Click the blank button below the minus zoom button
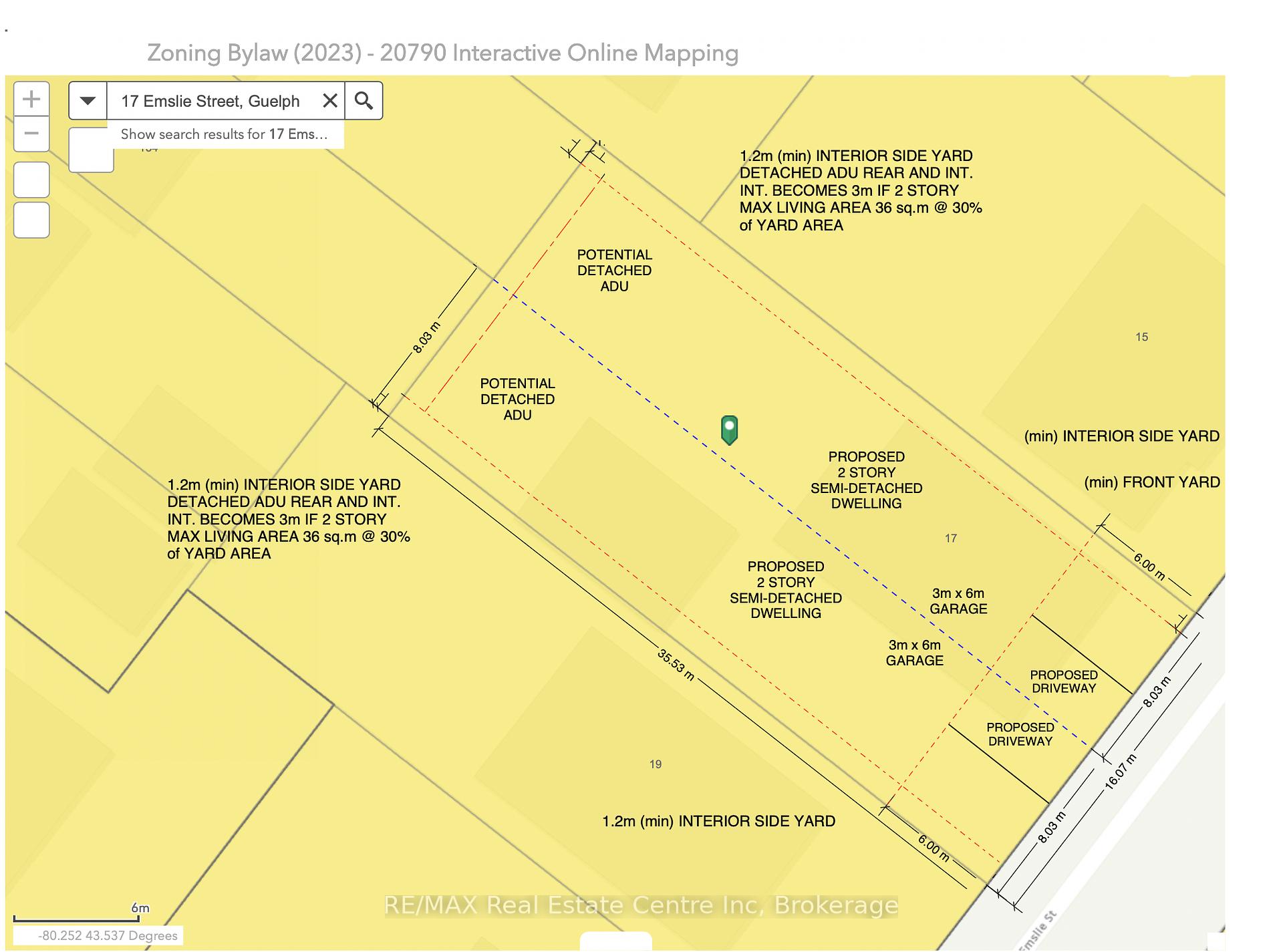Viewport: 1283px width, 952px height. point(31,180)
